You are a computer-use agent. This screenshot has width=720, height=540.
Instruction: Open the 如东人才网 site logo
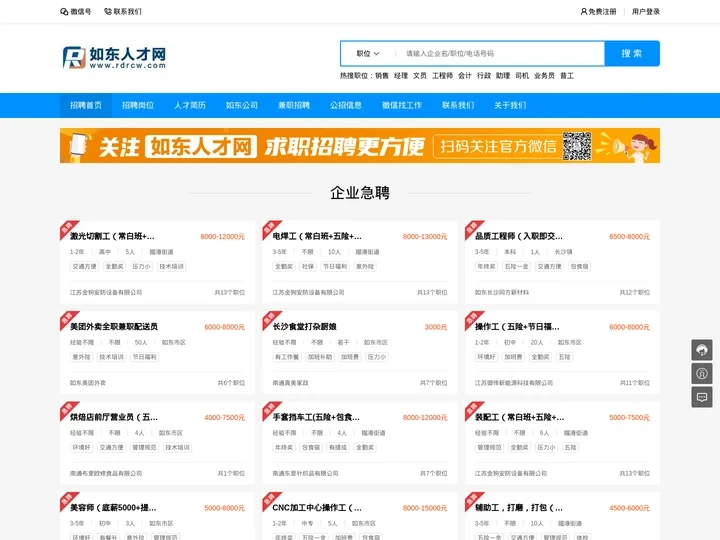(x=114, y=57)
